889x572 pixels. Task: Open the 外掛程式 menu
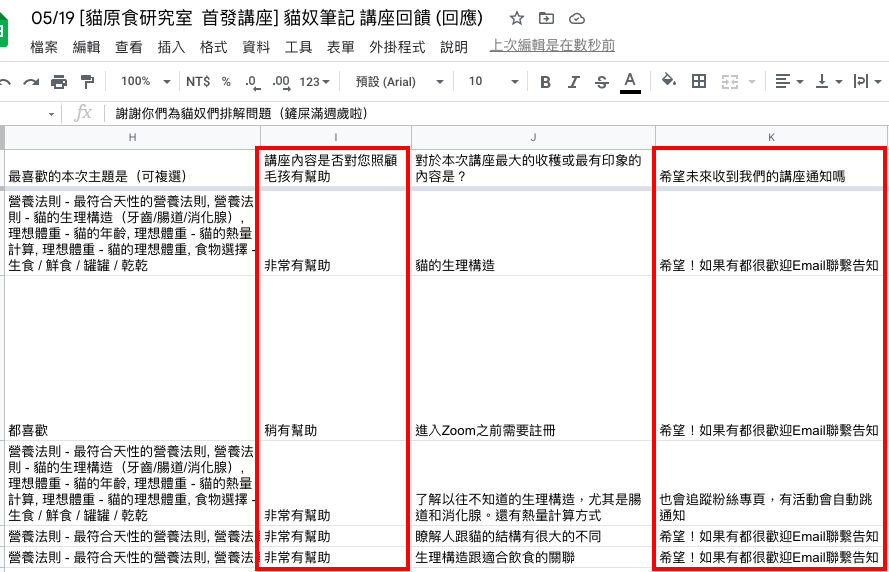(x=397, y=47)
